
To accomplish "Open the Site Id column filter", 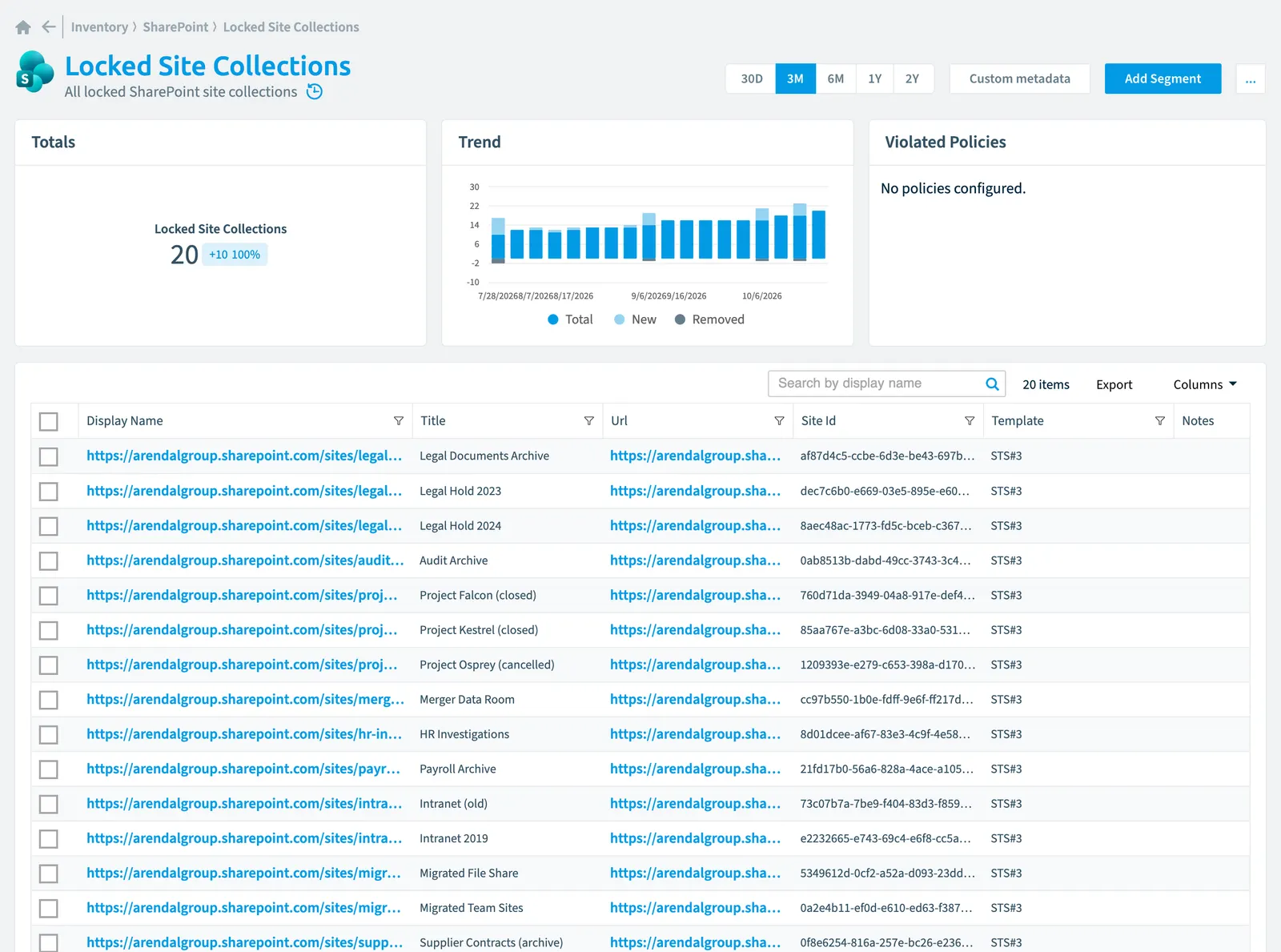I will (970, 421).
